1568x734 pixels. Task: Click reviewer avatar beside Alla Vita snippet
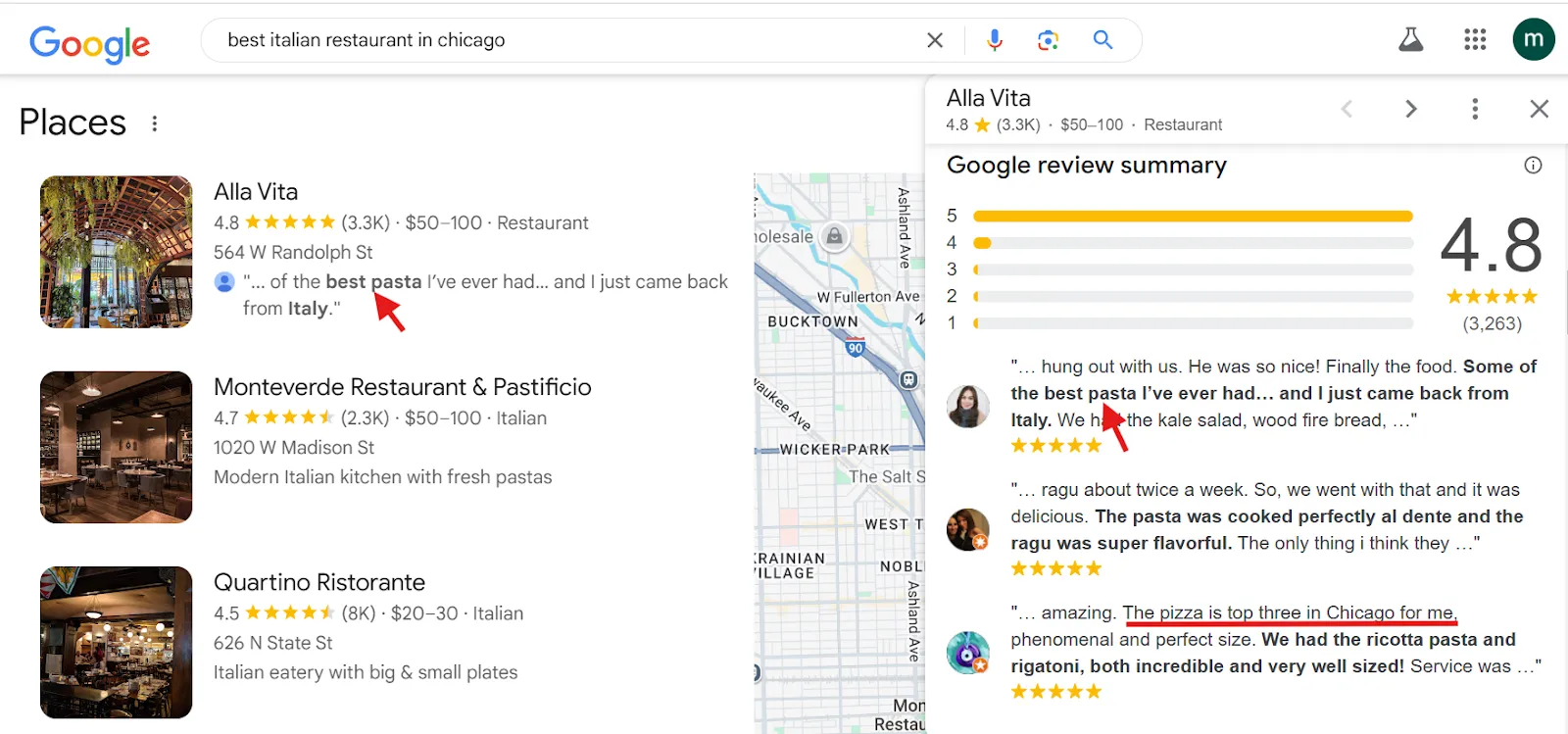(224, 282)
